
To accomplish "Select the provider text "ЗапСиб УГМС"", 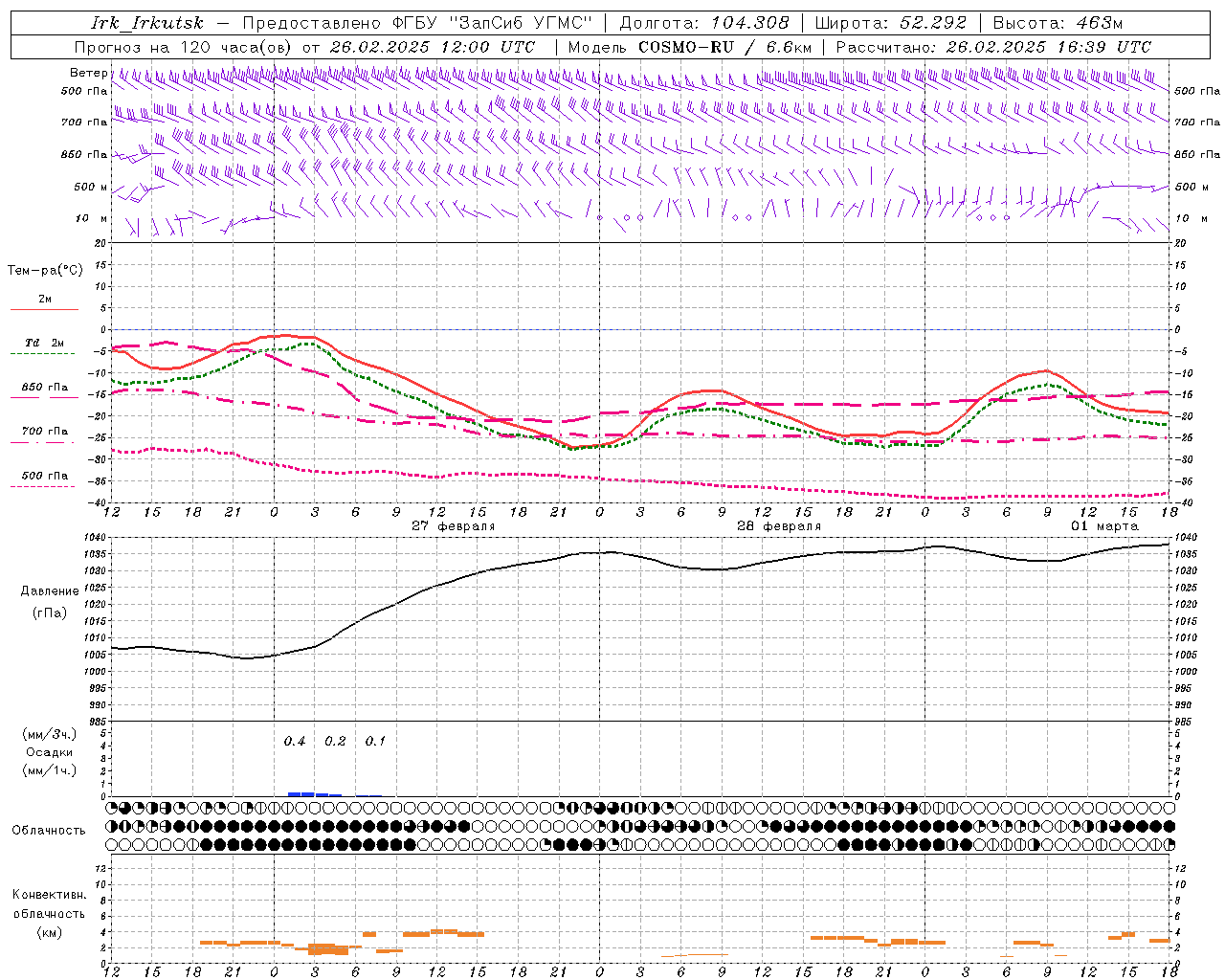I will coord(520,23).
